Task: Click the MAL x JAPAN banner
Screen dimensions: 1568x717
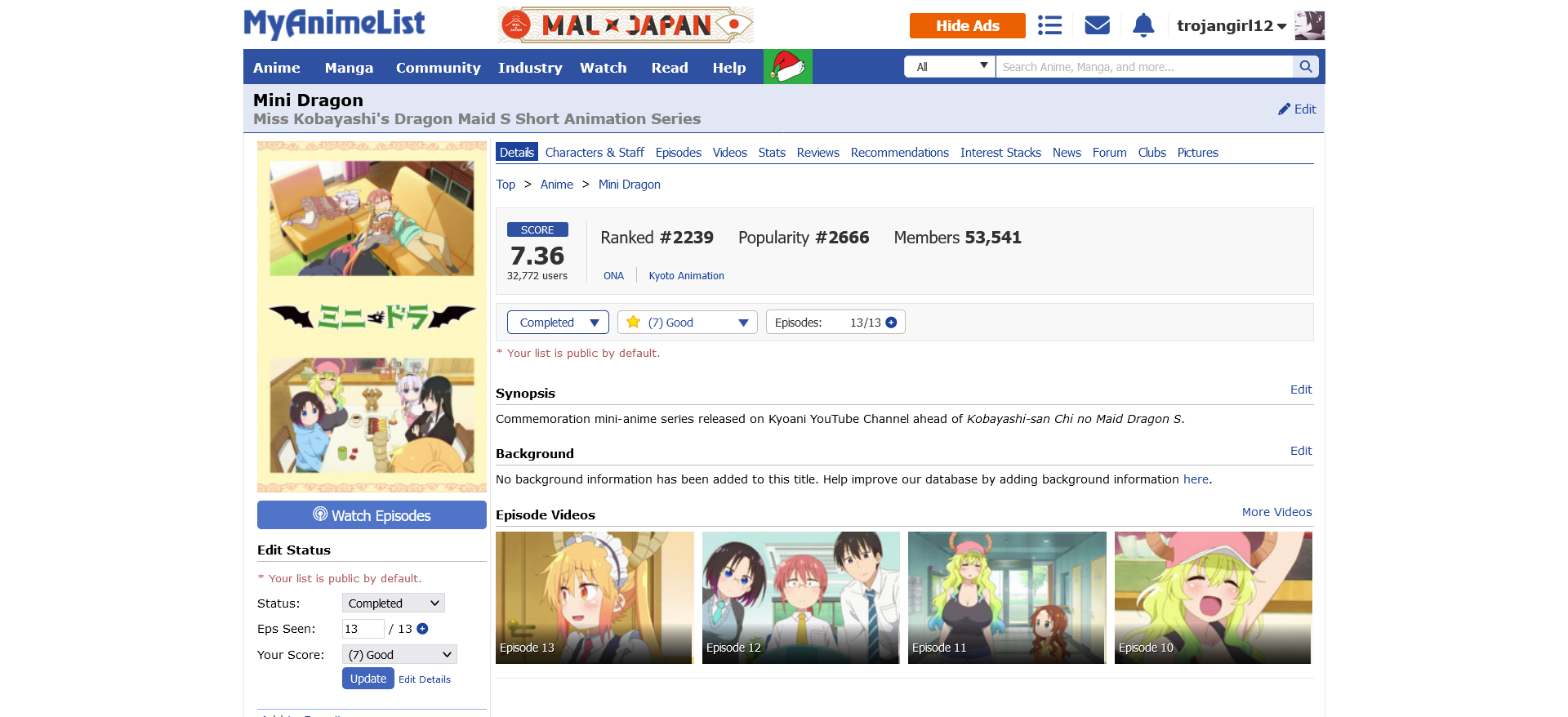Action: (626, 25)
